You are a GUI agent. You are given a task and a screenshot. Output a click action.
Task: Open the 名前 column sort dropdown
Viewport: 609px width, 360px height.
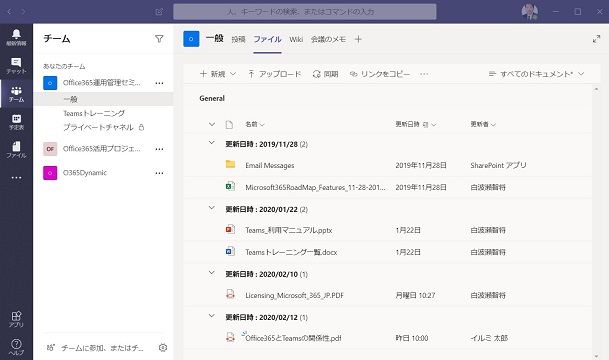pyautogui.click(x=255, y=124)
